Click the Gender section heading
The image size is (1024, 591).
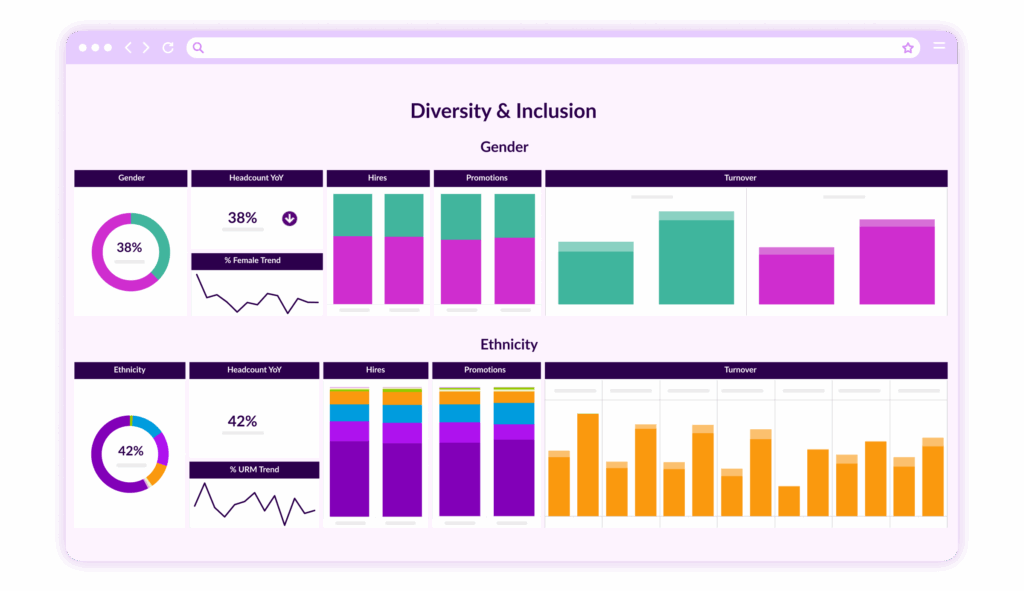(x=503, y=146)
